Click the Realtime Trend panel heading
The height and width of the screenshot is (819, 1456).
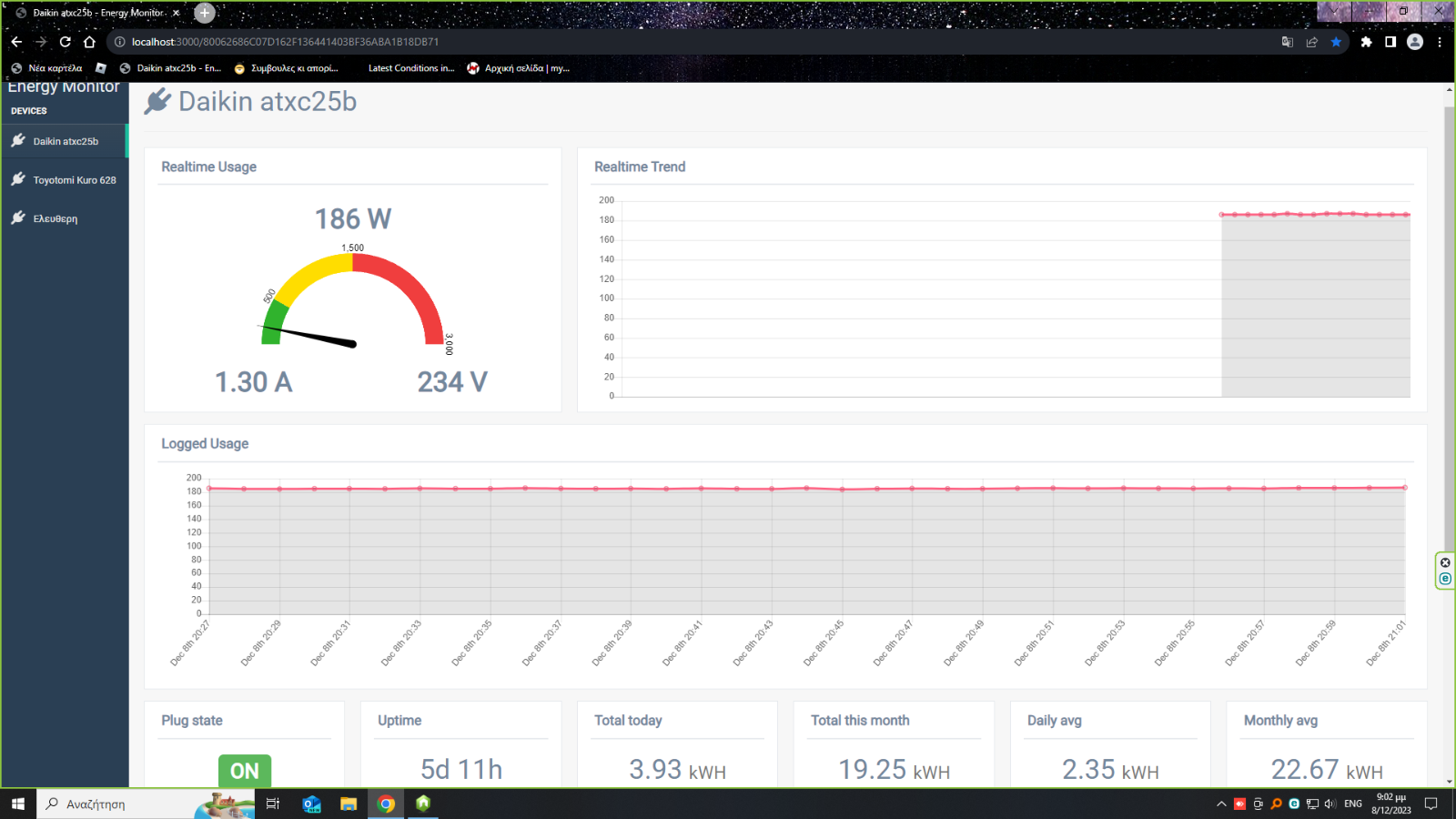coord(640,167)
